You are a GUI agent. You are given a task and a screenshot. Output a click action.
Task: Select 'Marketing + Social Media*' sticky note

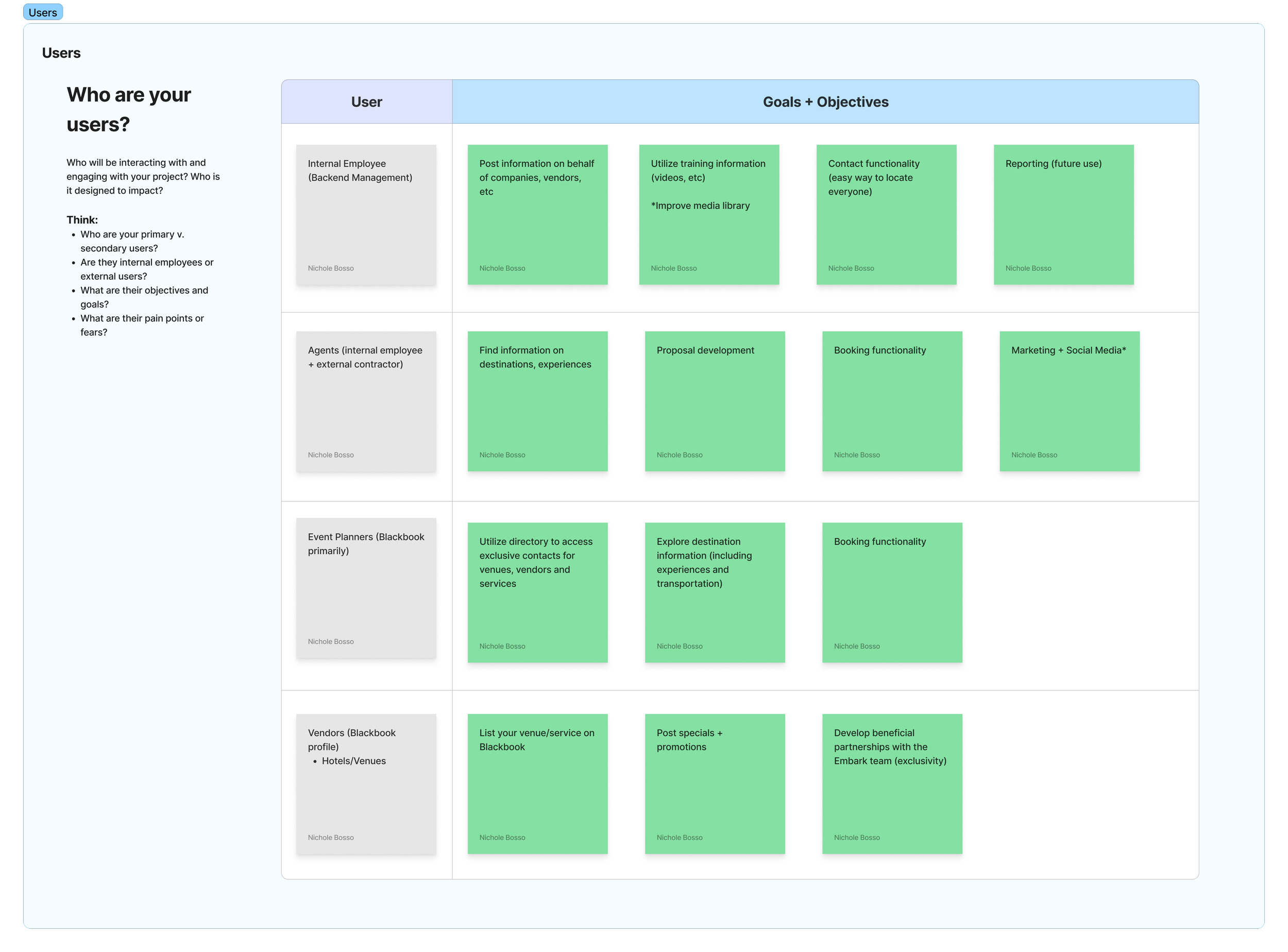pos(1069,401)
